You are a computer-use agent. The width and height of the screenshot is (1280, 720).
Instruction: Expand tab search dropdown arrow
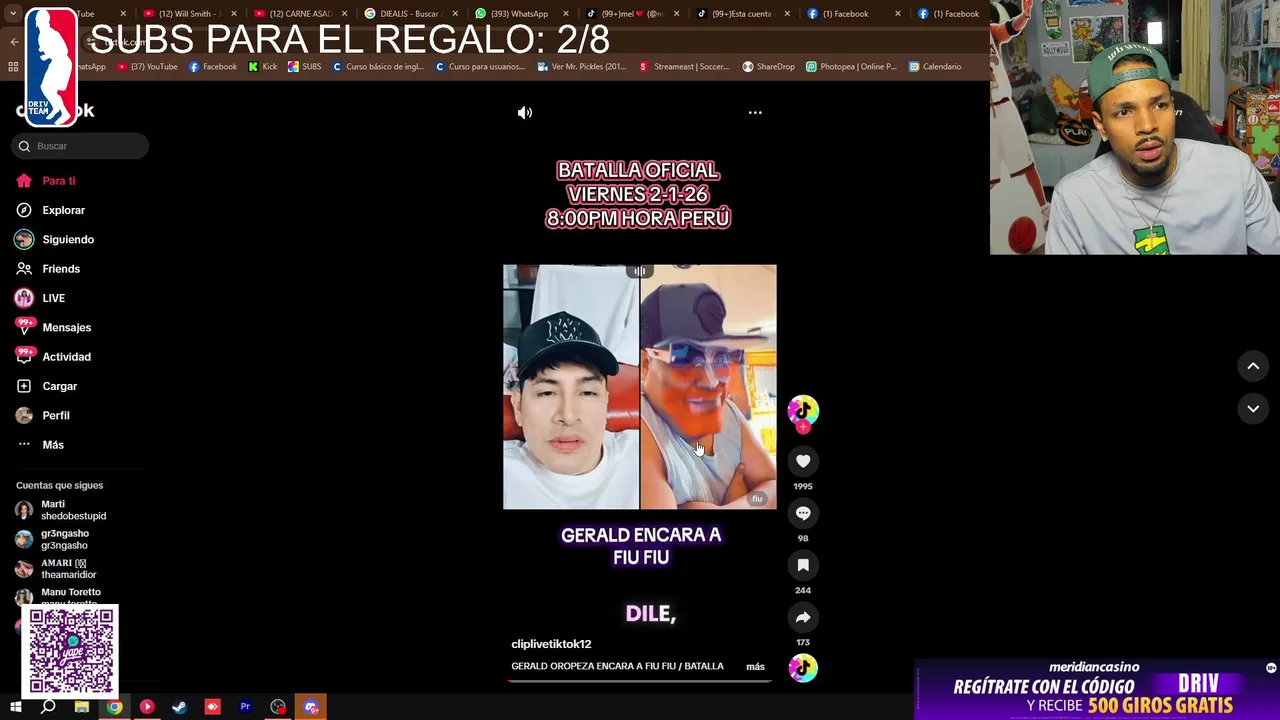point(13,14)
